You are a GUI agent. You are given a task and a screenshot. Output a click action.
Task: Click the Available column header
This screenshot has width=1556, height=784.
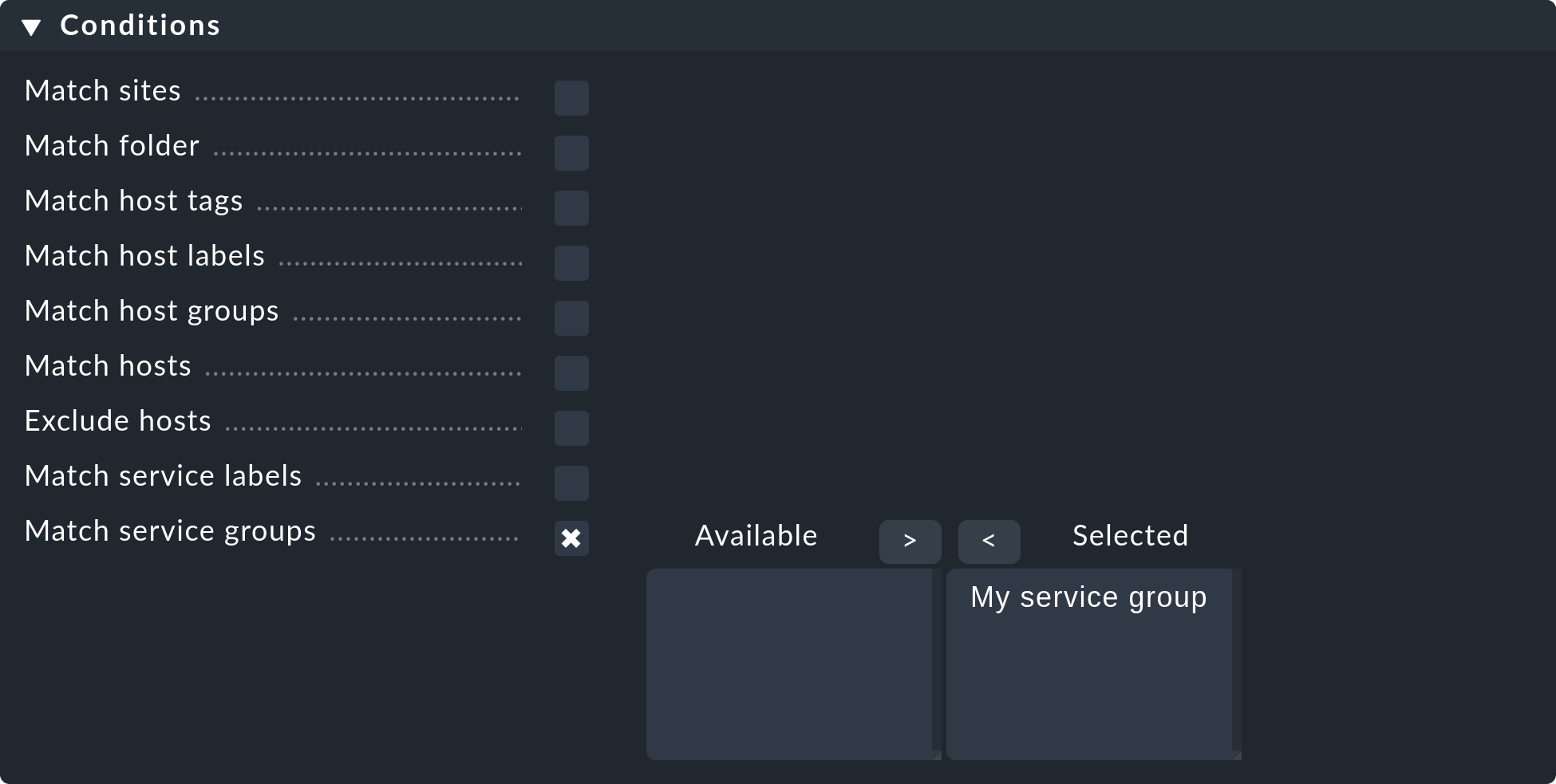pyautogui.click(x=756, y=535)
